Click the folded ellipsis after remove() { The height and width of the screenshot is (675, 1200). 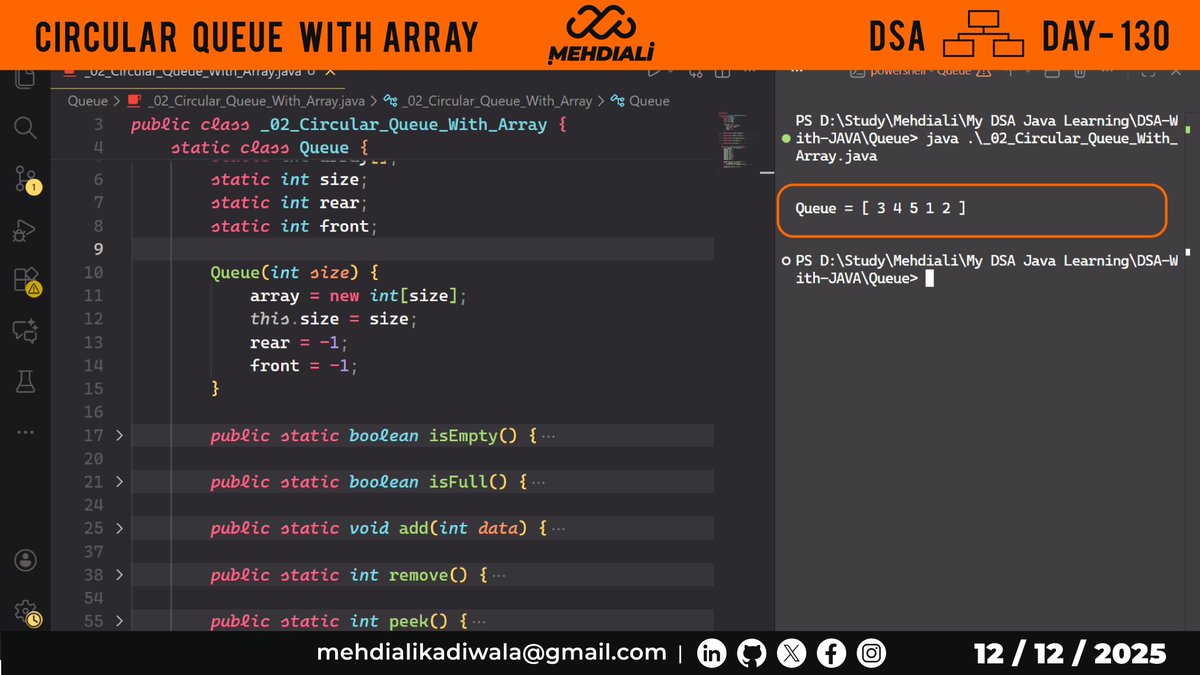point(498,575)
